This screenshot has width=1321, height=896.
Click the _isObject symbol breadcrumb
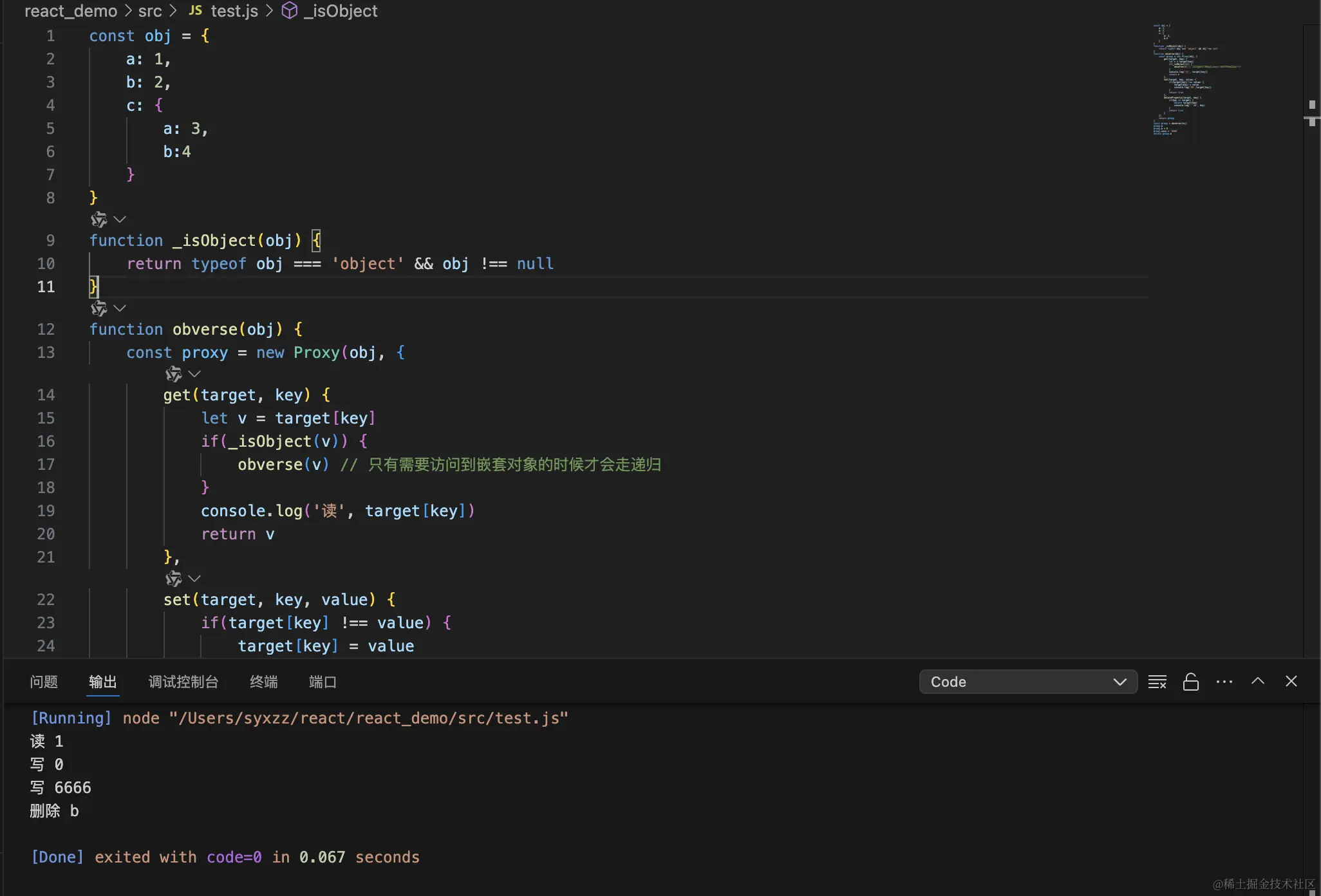coord(340,11)
